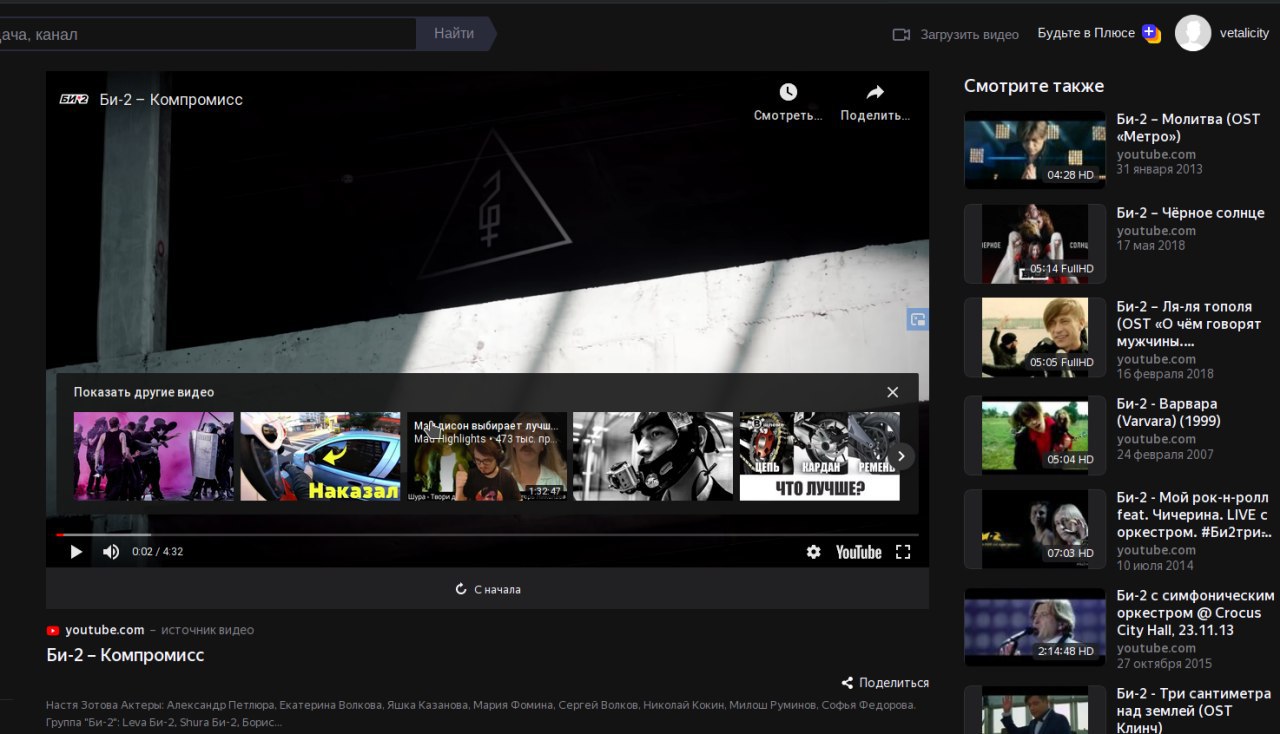Select the 'ЧТО ЛУЧШЕ?' suggested thumbnail
The image size is (1280, 734).
(x=820, y=456)
